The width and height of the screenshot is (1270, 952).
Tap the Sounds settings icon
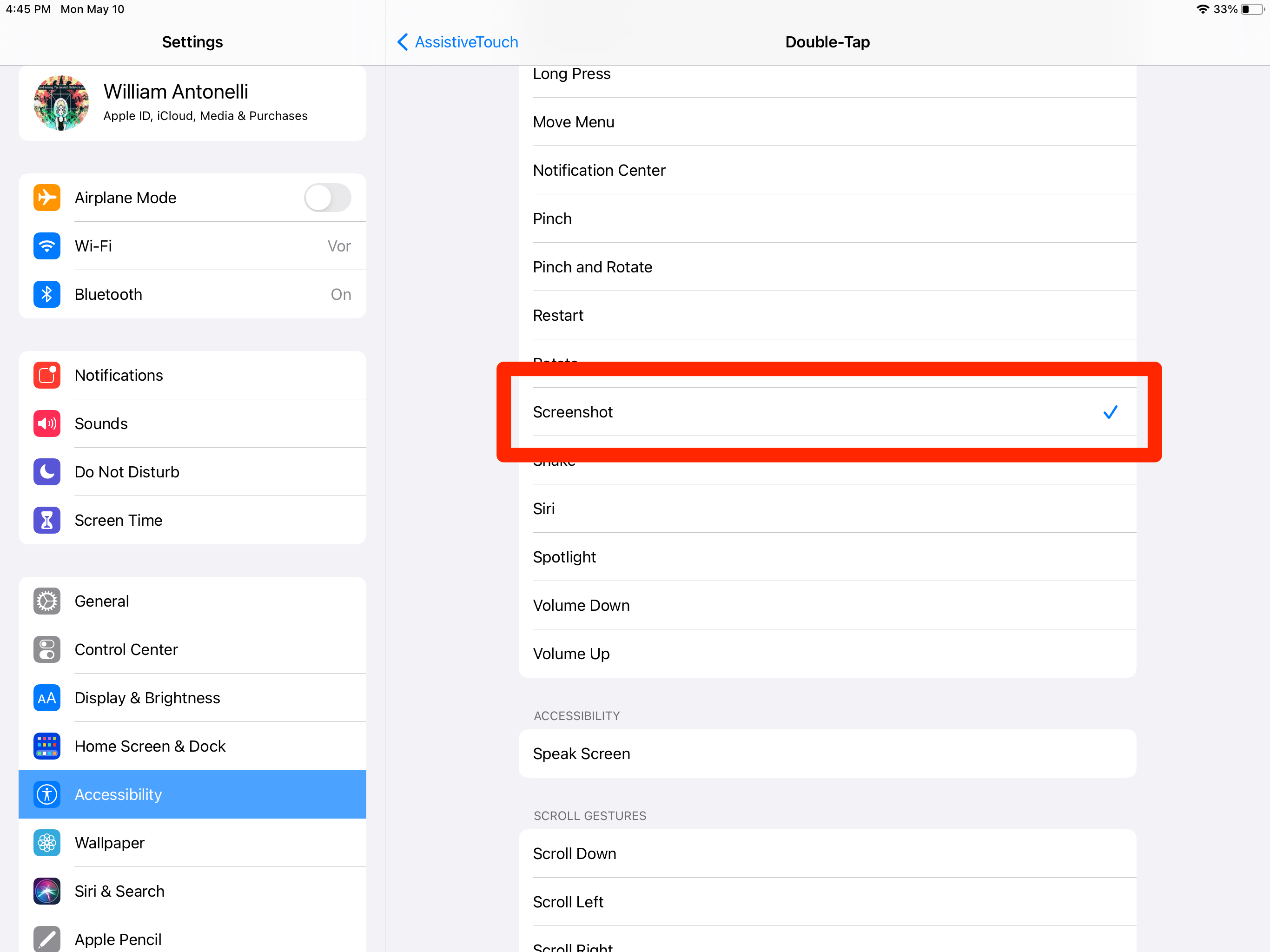pyautogui.click(x=47, y=423)
